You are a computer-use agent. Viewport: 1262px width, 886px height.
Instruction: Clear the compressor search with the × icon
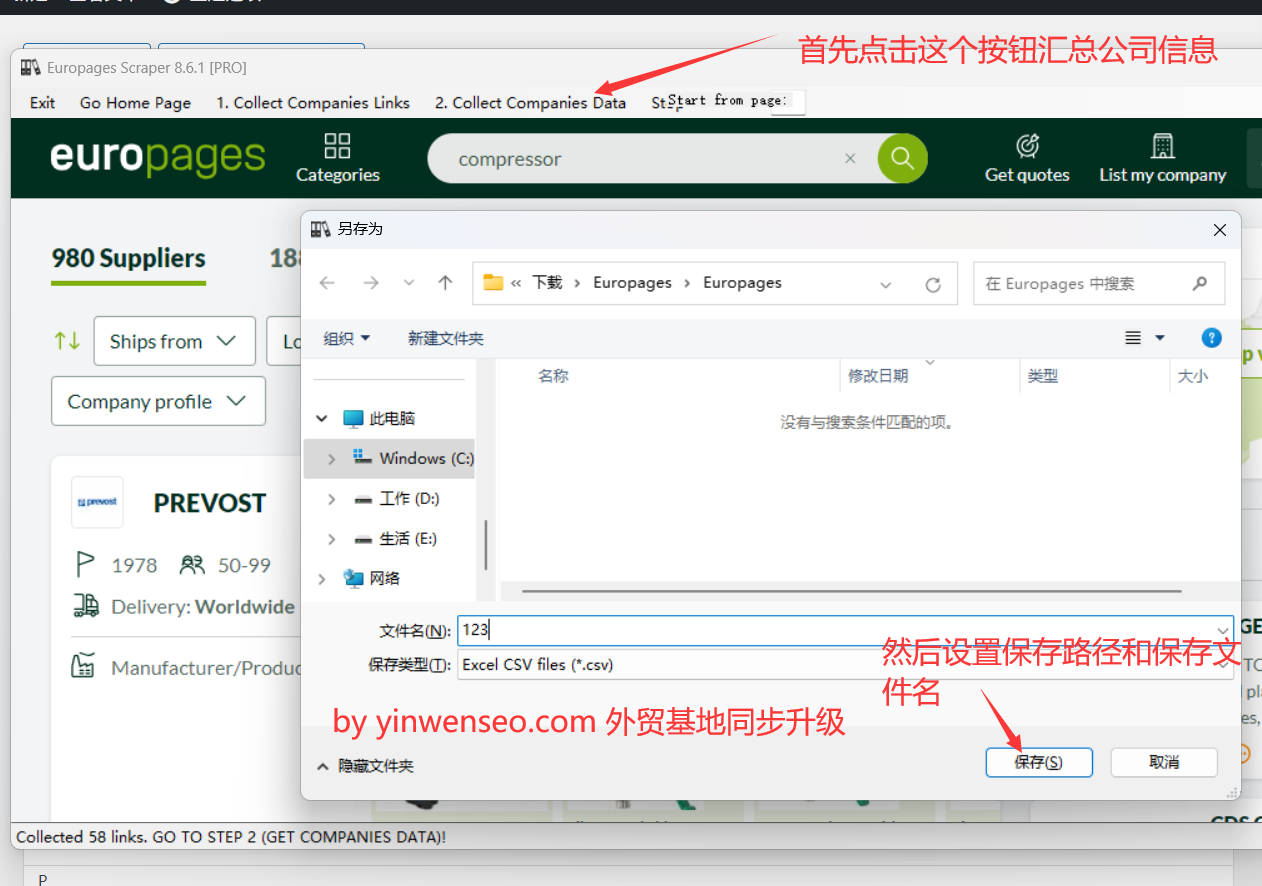click(x=850, y=158)
